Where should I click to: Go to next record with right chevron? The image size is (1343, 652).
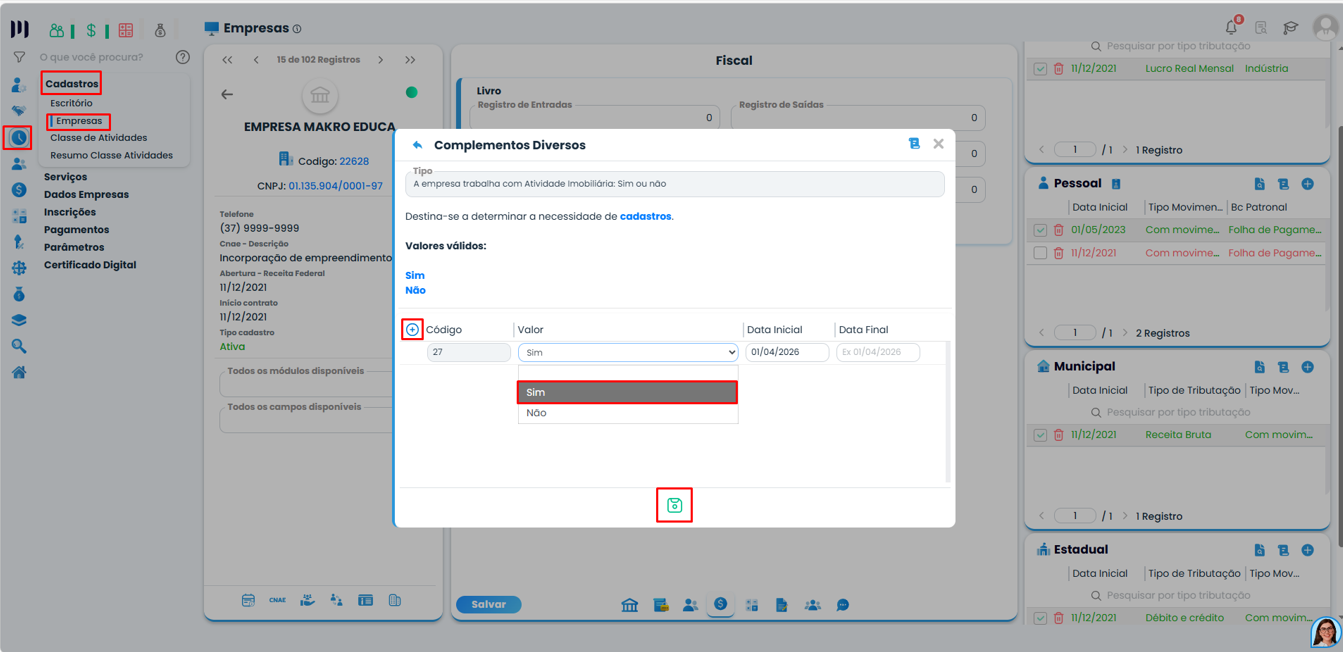click(x=381, y=60)
